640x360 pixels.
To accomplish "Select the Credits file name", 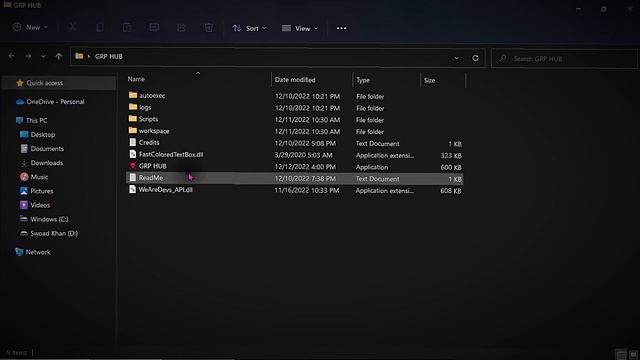I will point(149,142).
